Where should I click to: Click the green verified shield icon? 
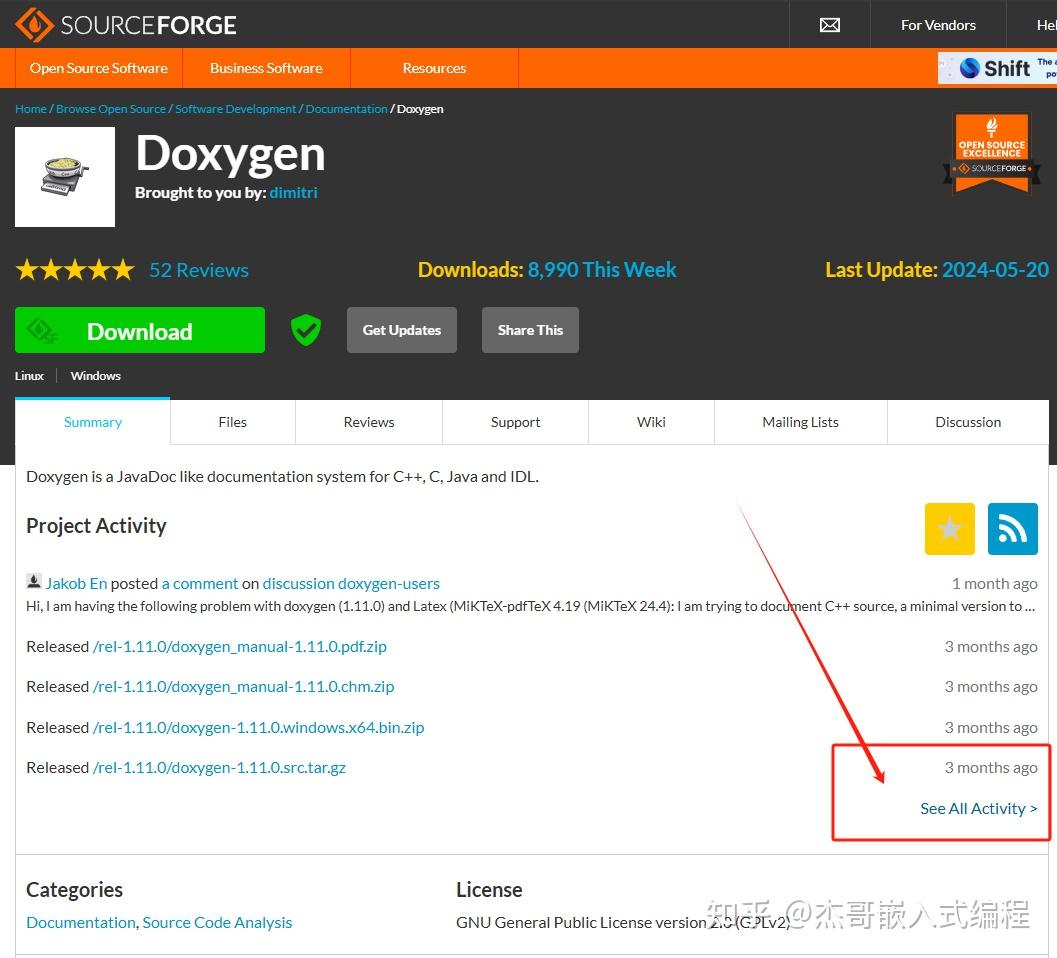305,329
